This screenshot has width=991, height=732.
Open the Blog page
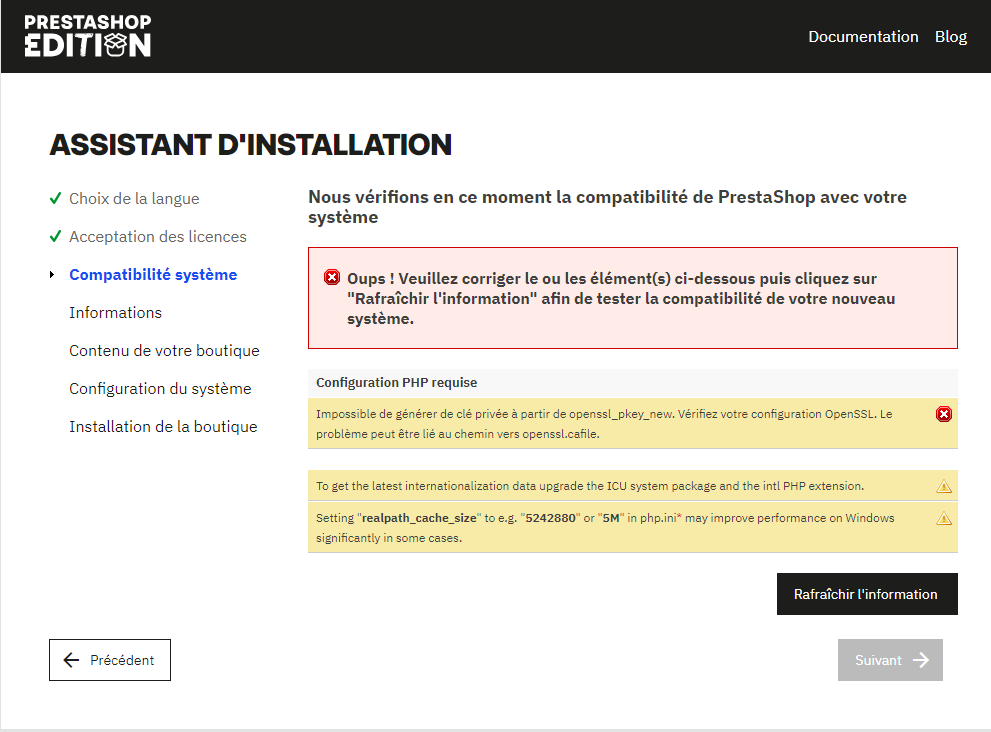coord(950,36)
